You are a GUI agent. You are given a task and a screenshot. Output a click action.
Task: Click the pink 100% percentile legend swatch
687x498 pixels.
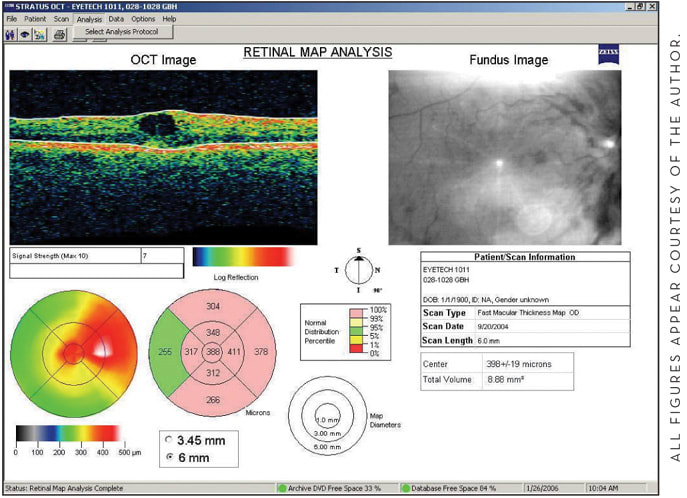(x=356, y=313)
